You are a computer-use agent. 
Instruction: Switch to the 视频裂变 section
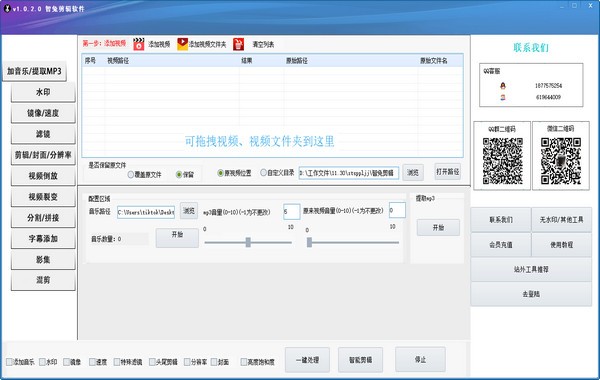[x=43, y=197]
